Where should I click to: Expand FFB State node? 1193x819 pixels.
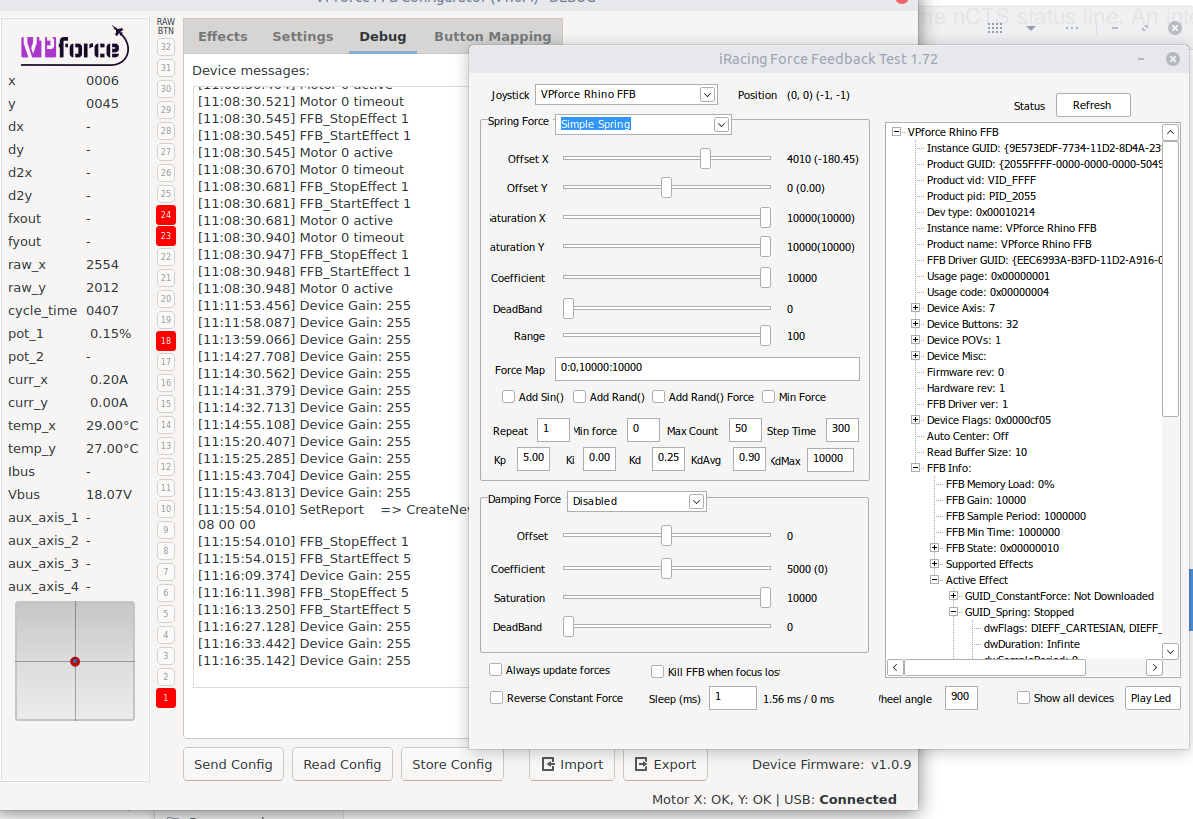click(x=934, y=547)
